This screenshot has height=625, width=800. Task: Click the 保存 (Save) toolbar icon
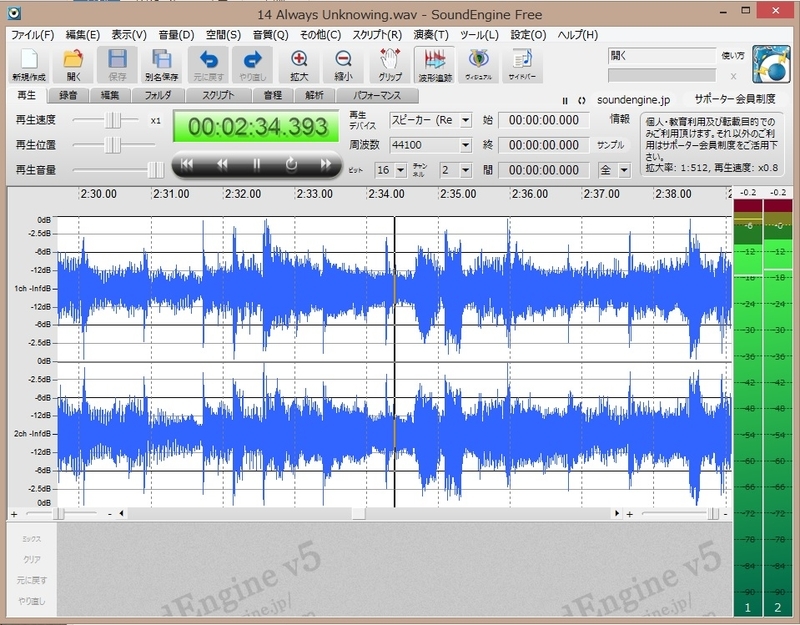[x=117, y=65]
